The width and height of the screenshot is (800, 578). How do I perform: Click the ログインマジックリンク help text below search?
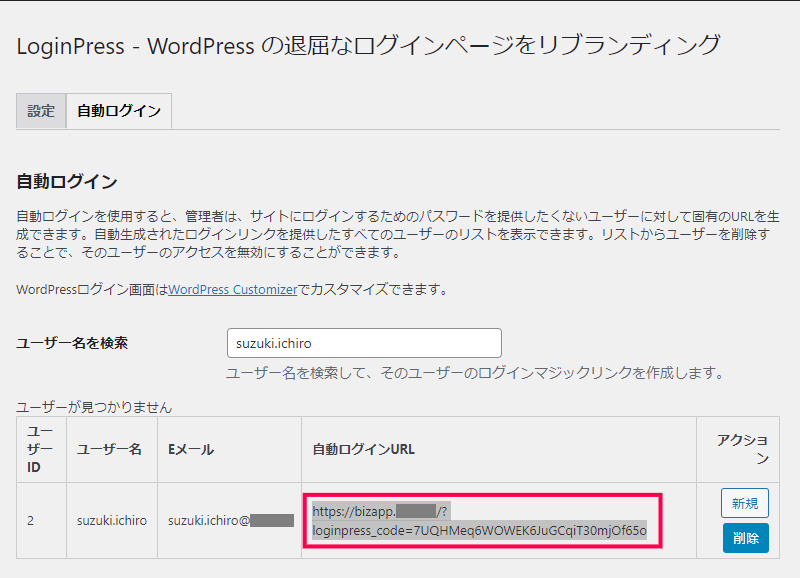pos(475,373)
